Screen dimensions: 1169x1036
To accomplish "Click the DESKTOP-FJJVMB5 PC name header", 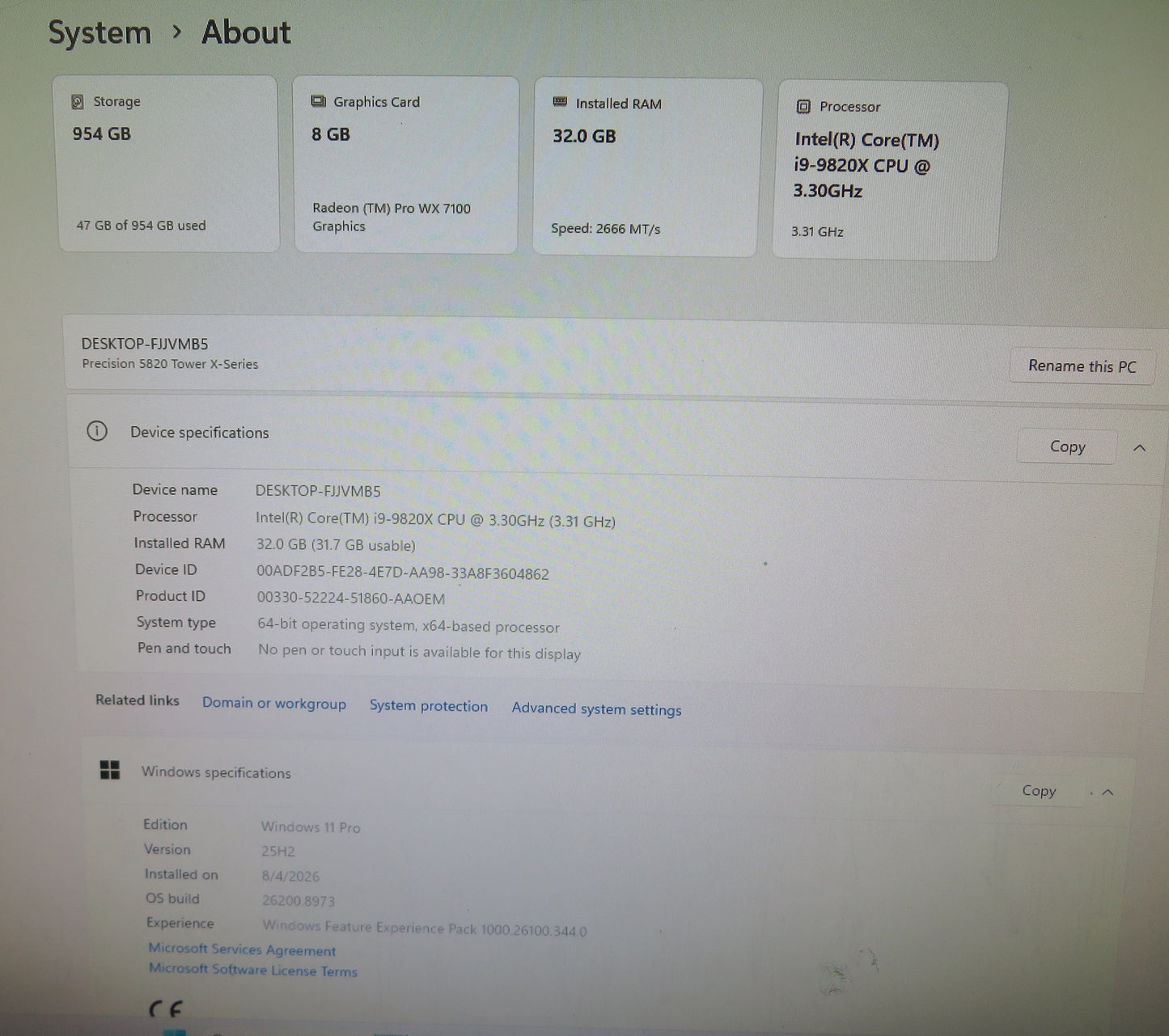I will (x=145, y=344).
